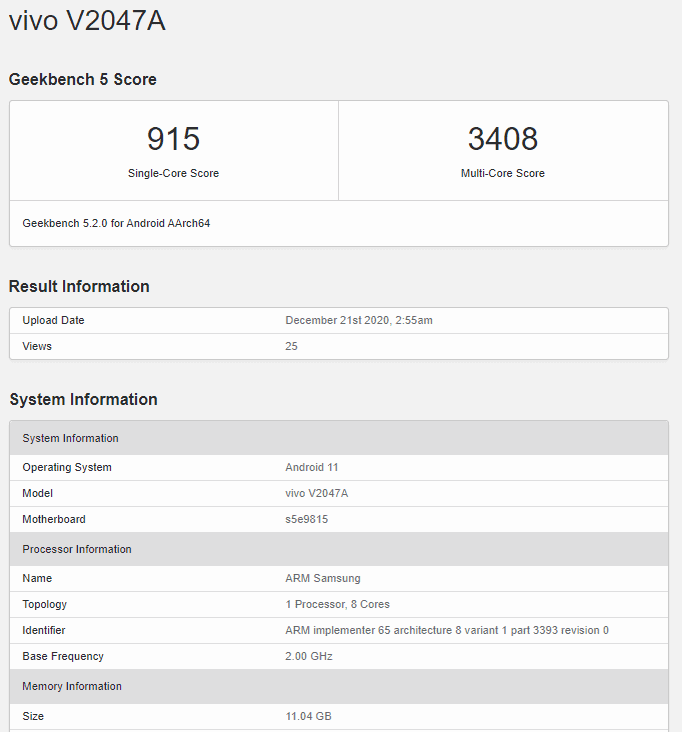Viewport: 682px width, 732px height.
Task: Select the 'vivo V2047A' model value in table
Action: 316,493
